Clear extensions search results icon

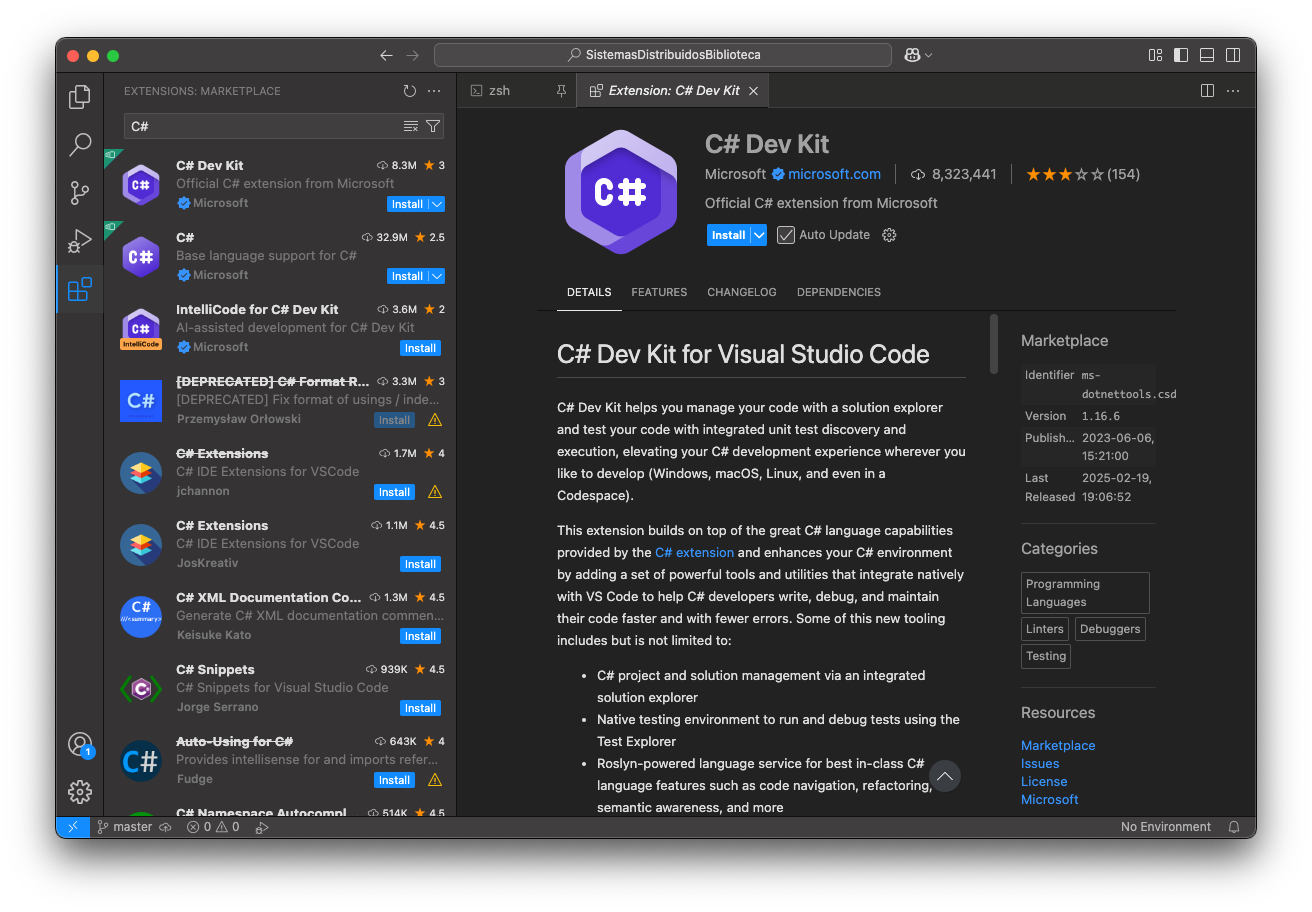[410, 126]
